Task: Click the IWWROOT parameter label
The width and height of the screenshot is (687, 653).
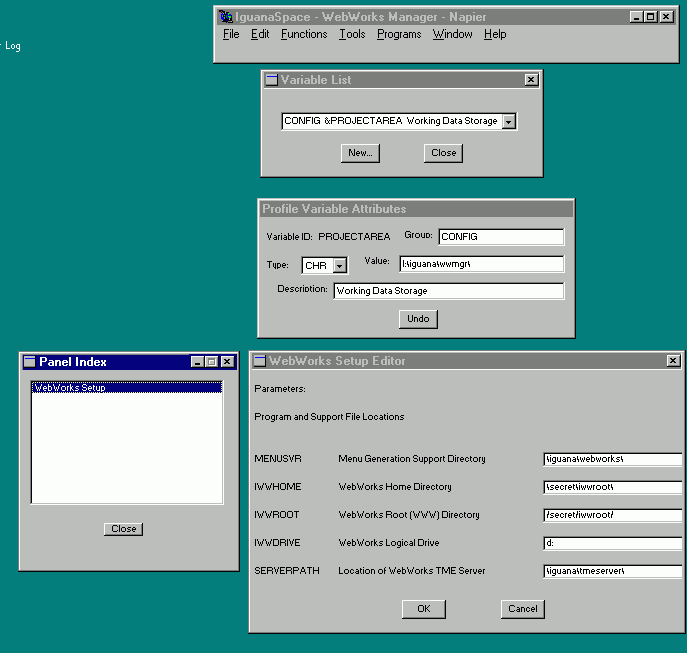Action: coord(277,515)
